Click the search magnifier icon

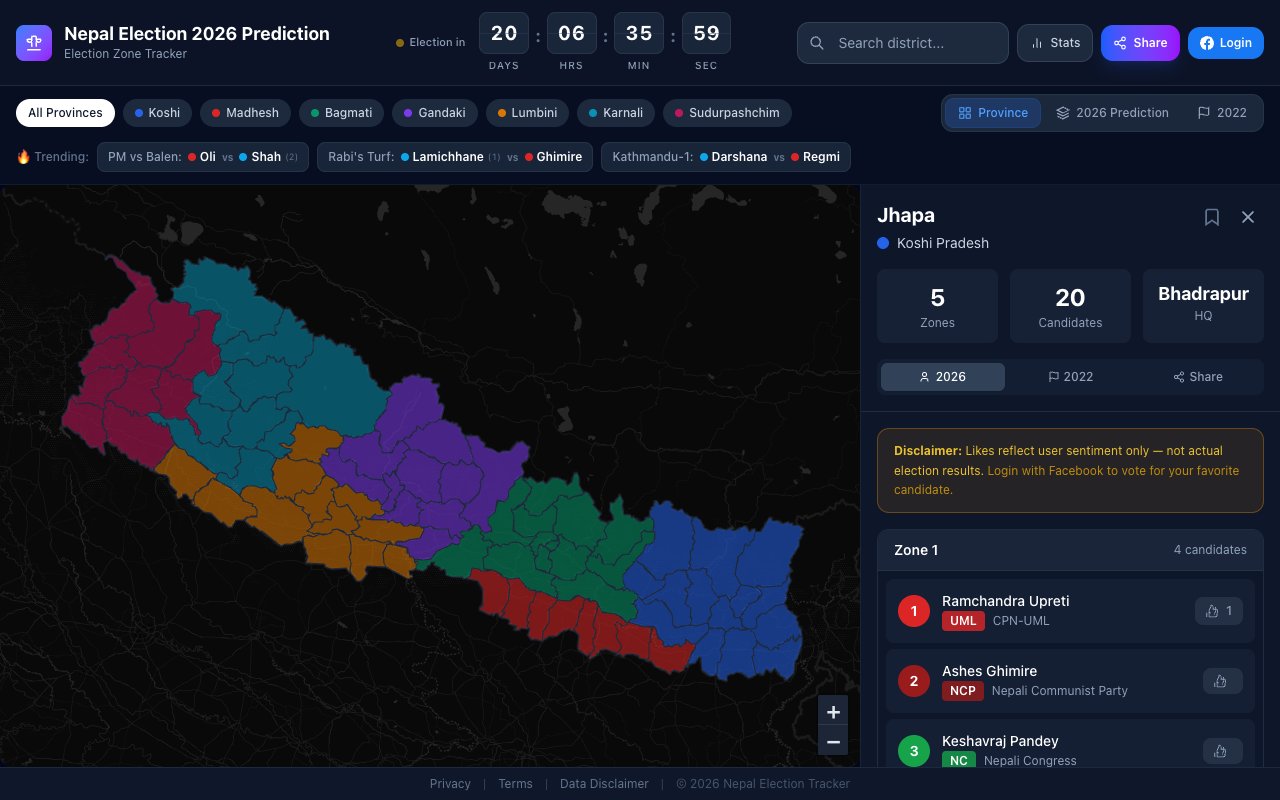coord(816,43)
